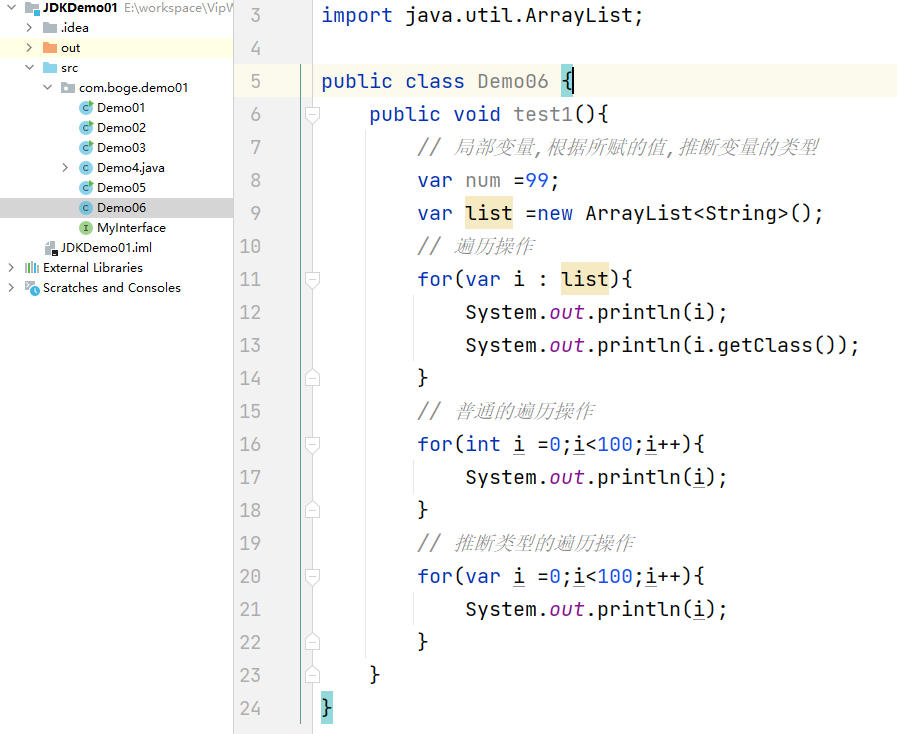Open Demo01 in the project tree

[x=121, y=108]
